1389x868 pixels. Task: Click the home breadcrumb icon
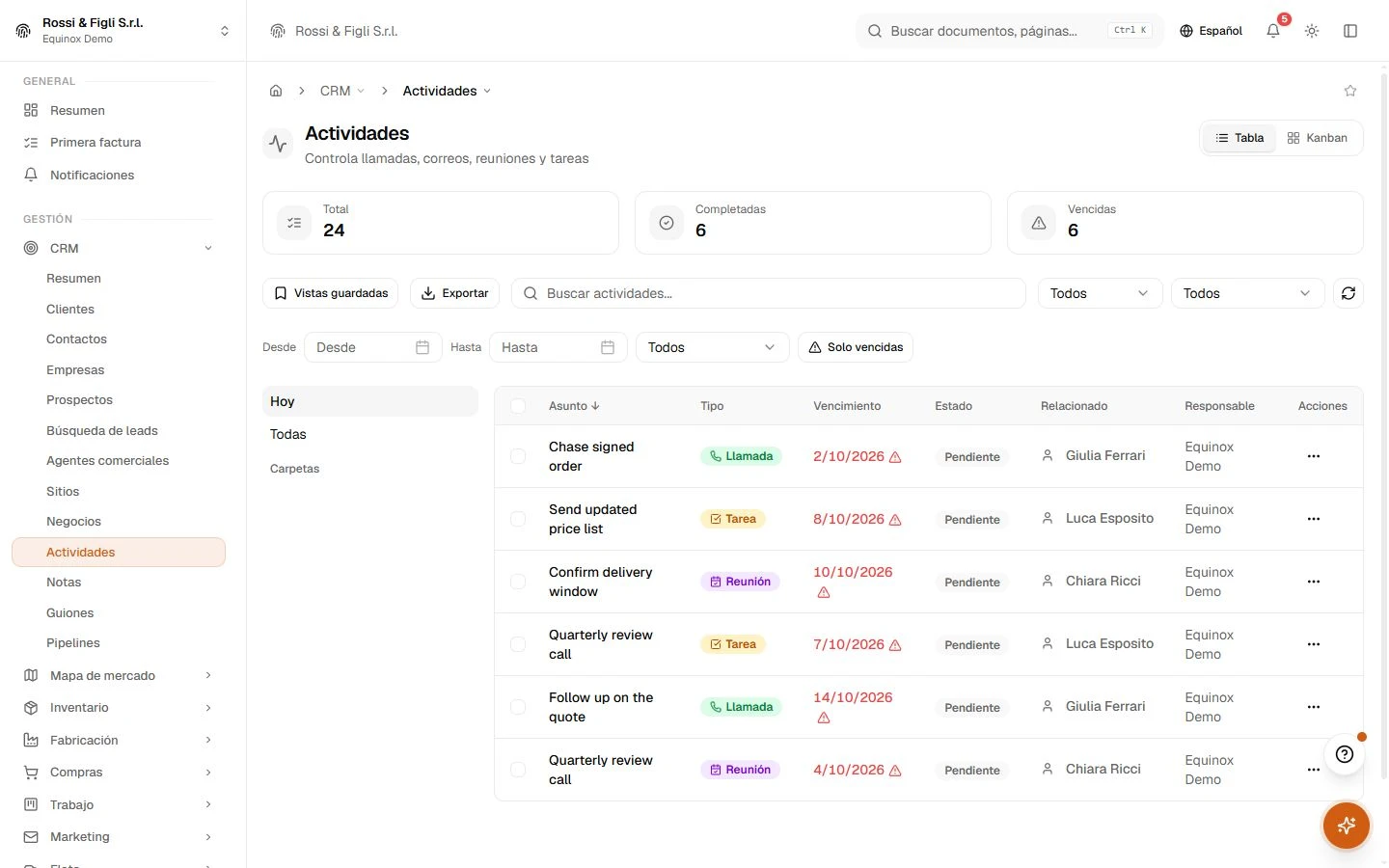coord(276,91)
